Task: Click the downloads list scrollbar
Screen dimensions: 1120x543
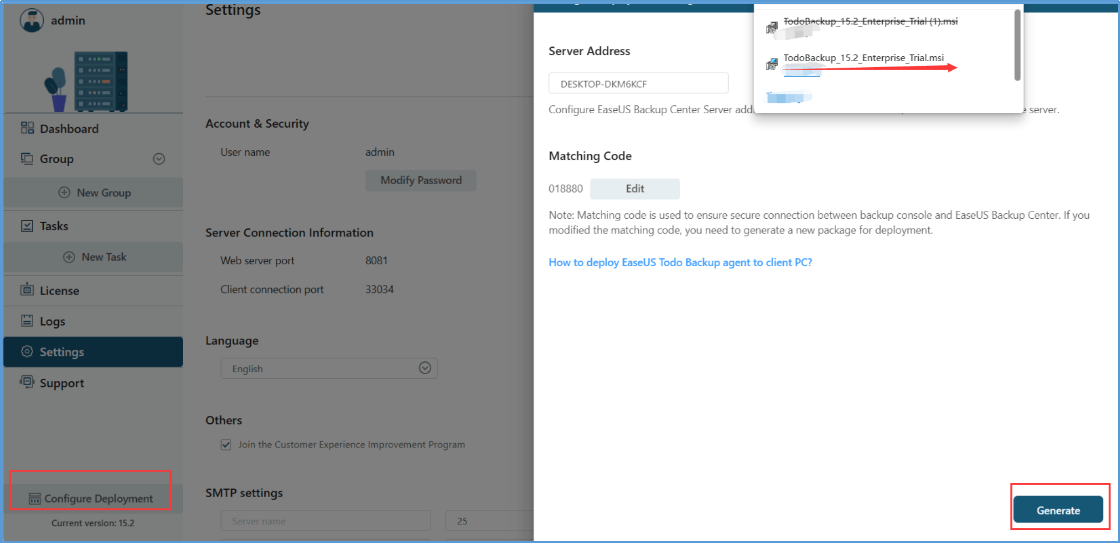Action: pyautogui.click(x=1017, y=45)
